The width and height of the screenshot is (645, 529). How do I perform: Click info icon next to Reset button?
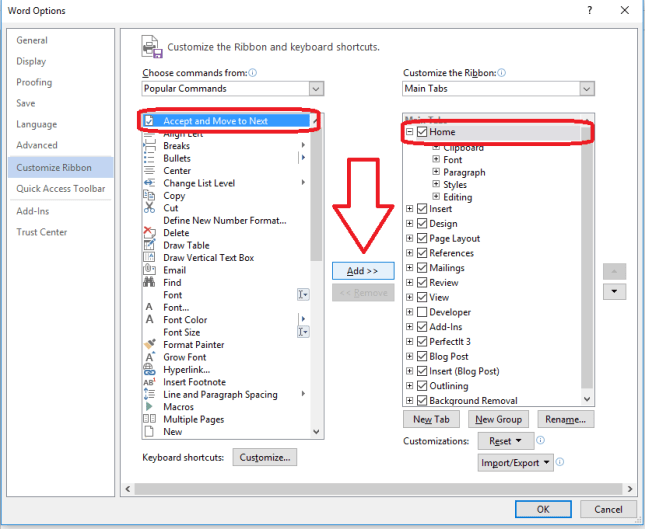[541, 440]
